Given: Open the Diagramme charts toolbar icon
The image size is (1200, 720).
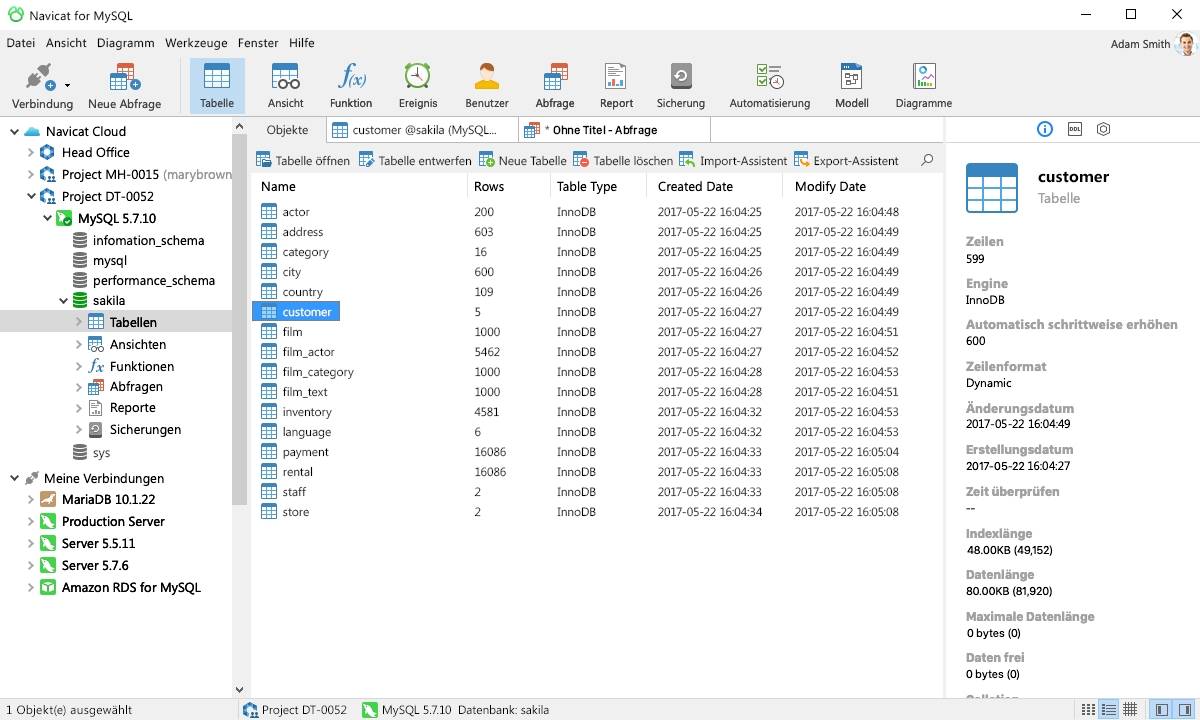Looking at the screenshot, I should tap(924, 86).
